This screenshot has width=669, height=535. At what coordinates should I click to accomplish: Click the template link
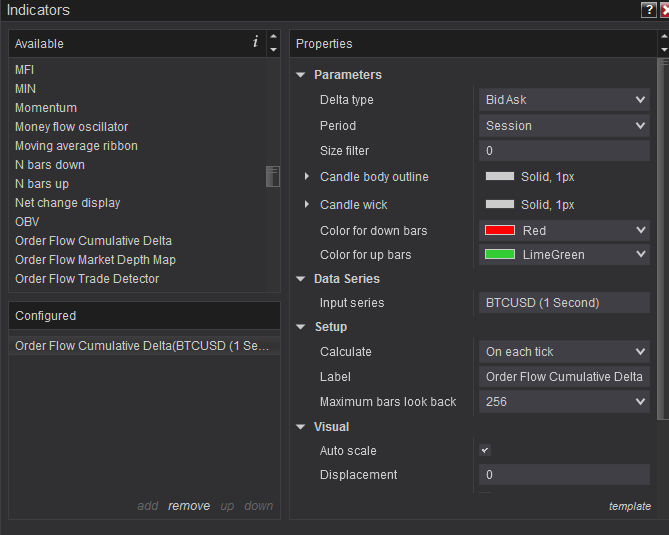pyautogui.click(x=629, y=506)
